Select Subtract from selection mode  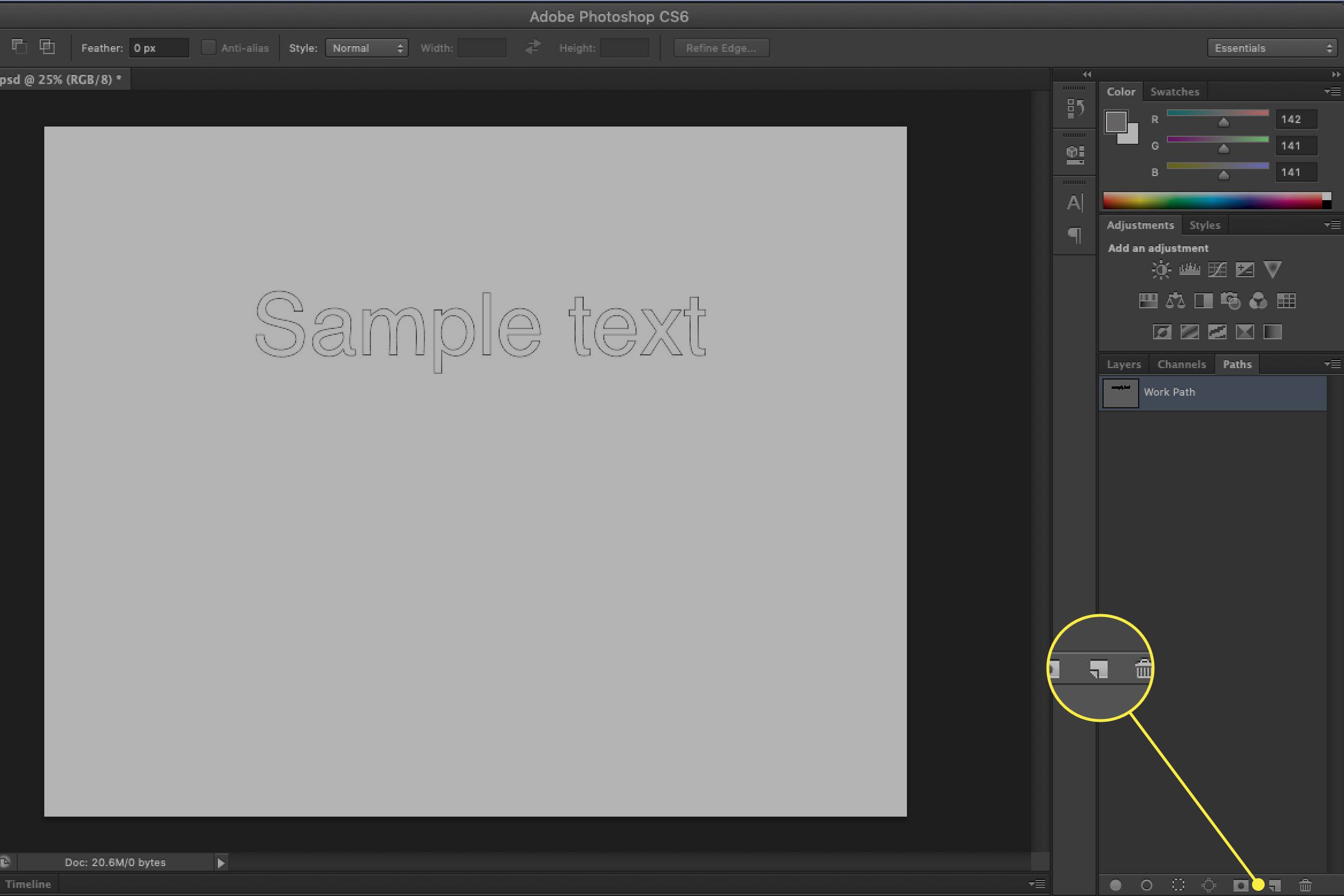tap(19, 47)
